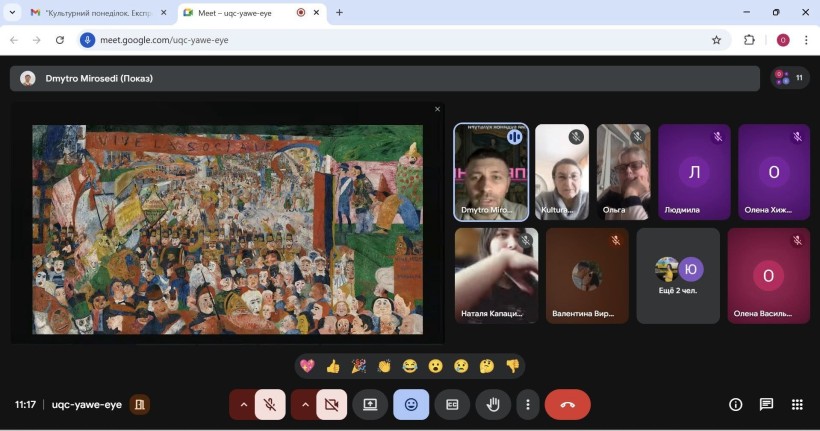This screenshot has height=431, width=820.
Task: Raise hand using the hand icon
Action: (x=493, y=404)
